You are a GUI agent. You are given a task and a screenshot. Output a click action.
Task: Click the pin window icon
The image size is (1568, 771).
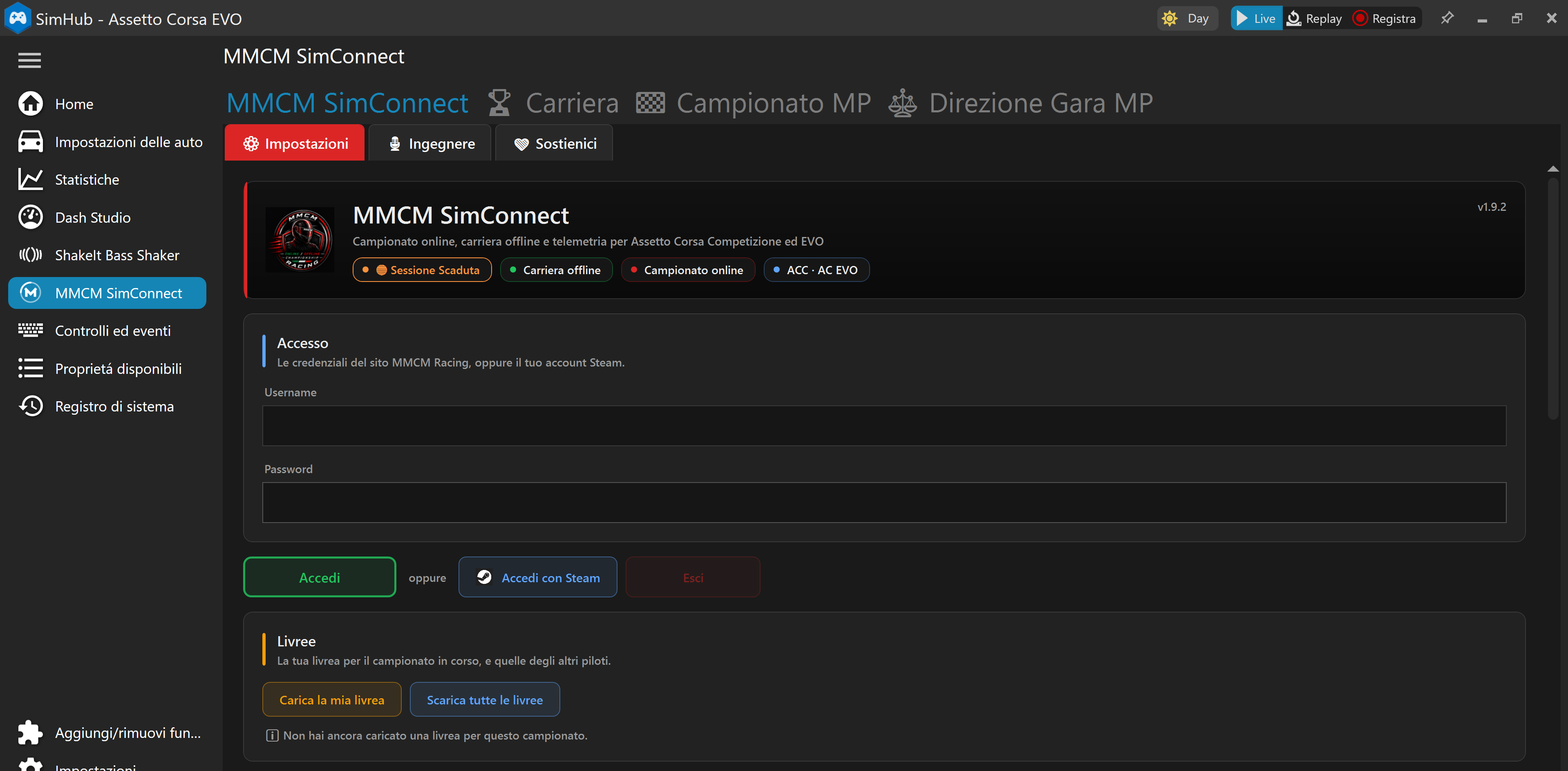[x=1447, y=18]
